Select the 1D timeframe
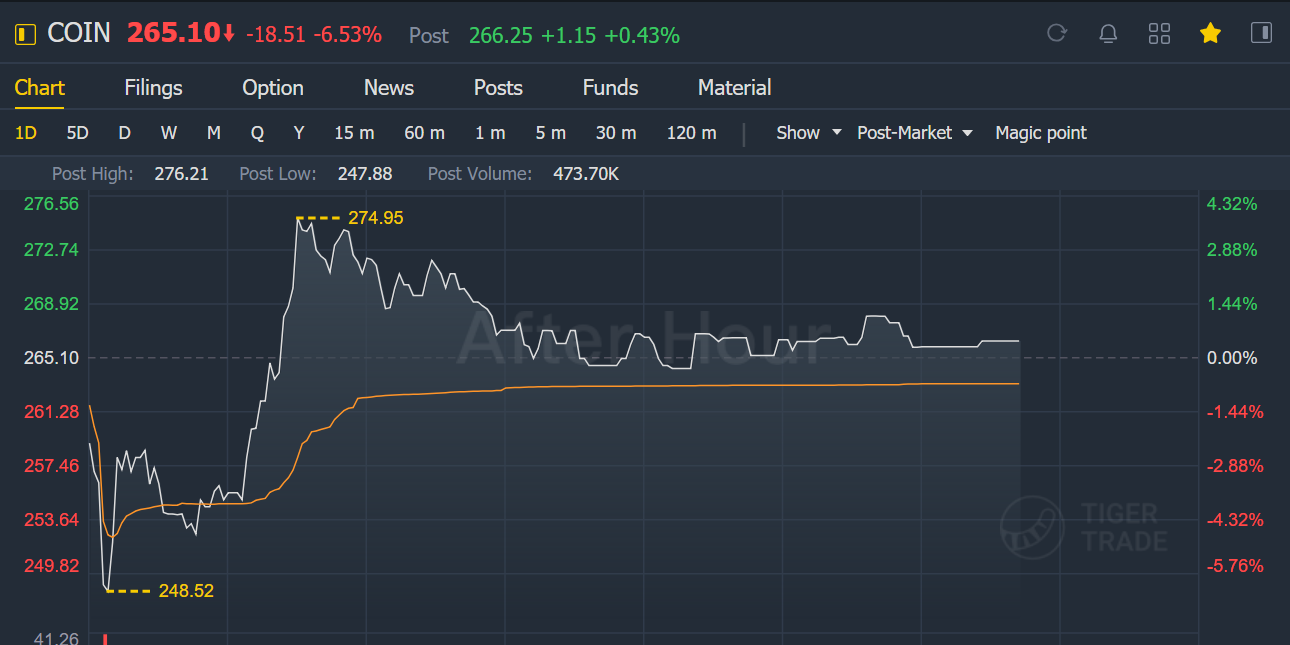The height and width of the screenshot is (645, 1290). pyautogui.click(x=26, y=133)
